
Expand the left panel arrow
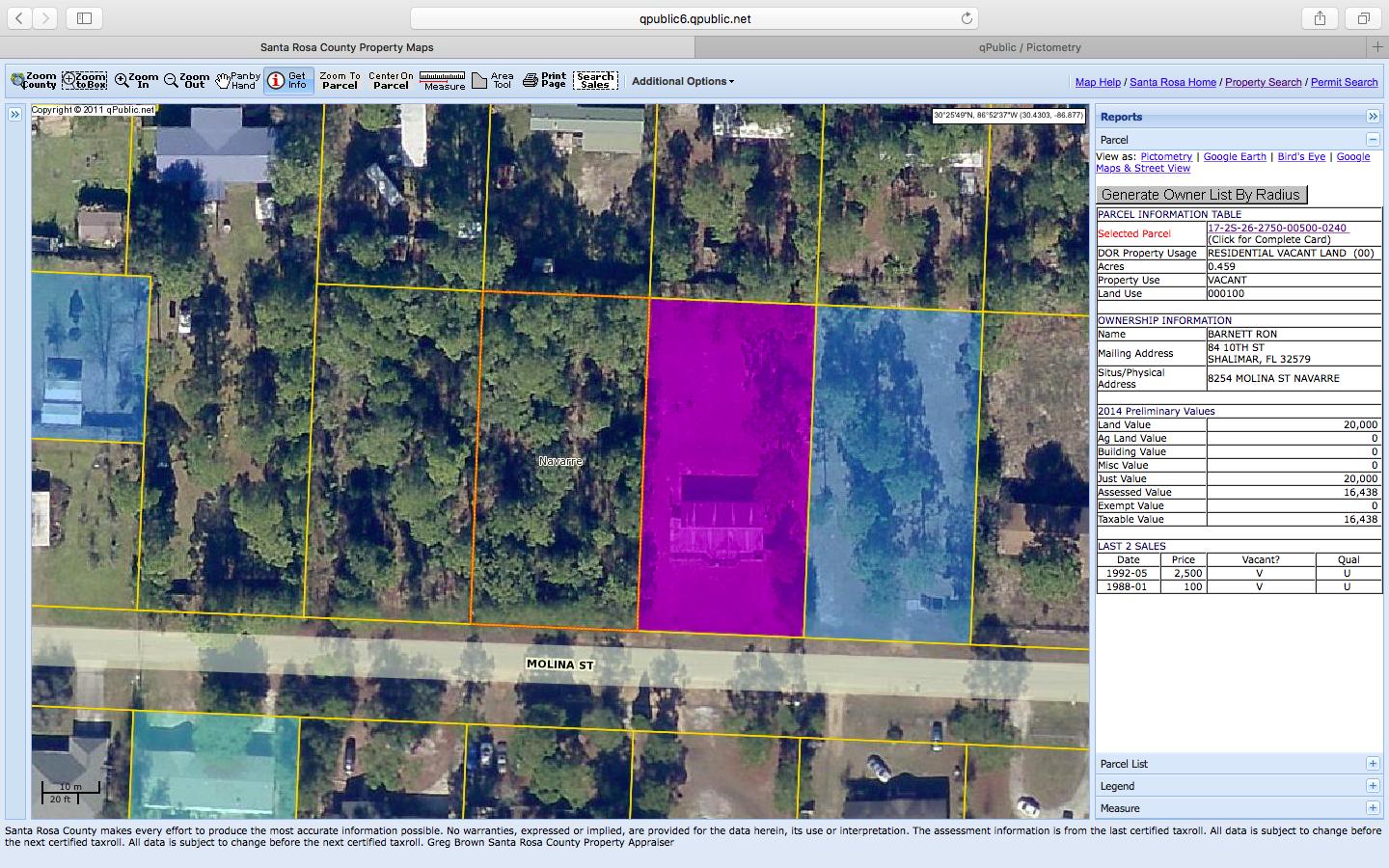click(15, 115)
